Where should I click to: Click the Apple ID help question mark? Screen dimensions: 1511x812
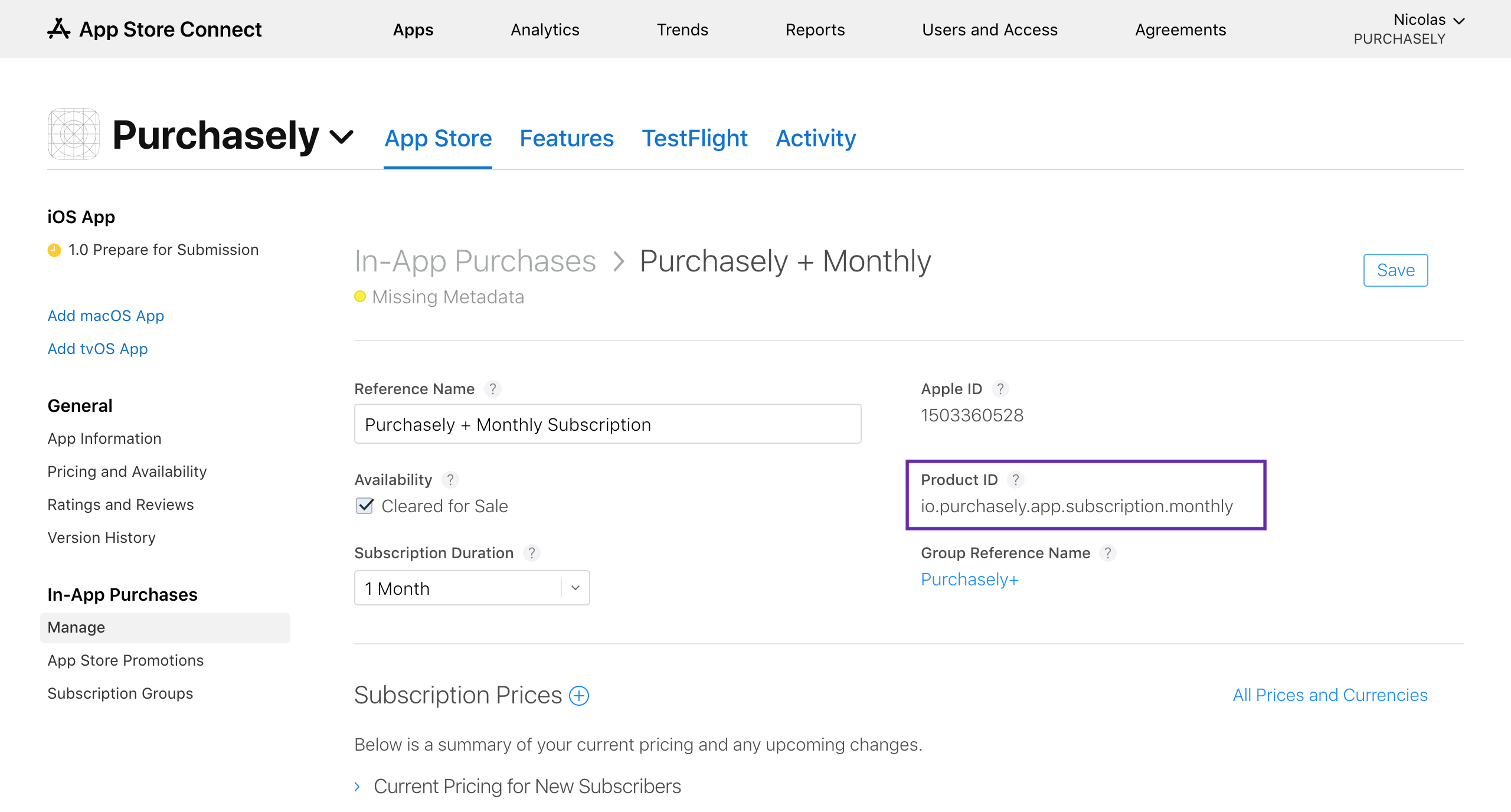click(x=1000, y=389)
